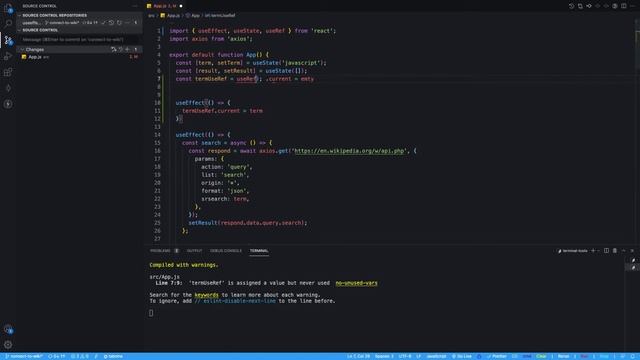This screenshot has width=640, height=360.
Task: Click setResult line 25 in editor
Action: [x=247, y=223]
